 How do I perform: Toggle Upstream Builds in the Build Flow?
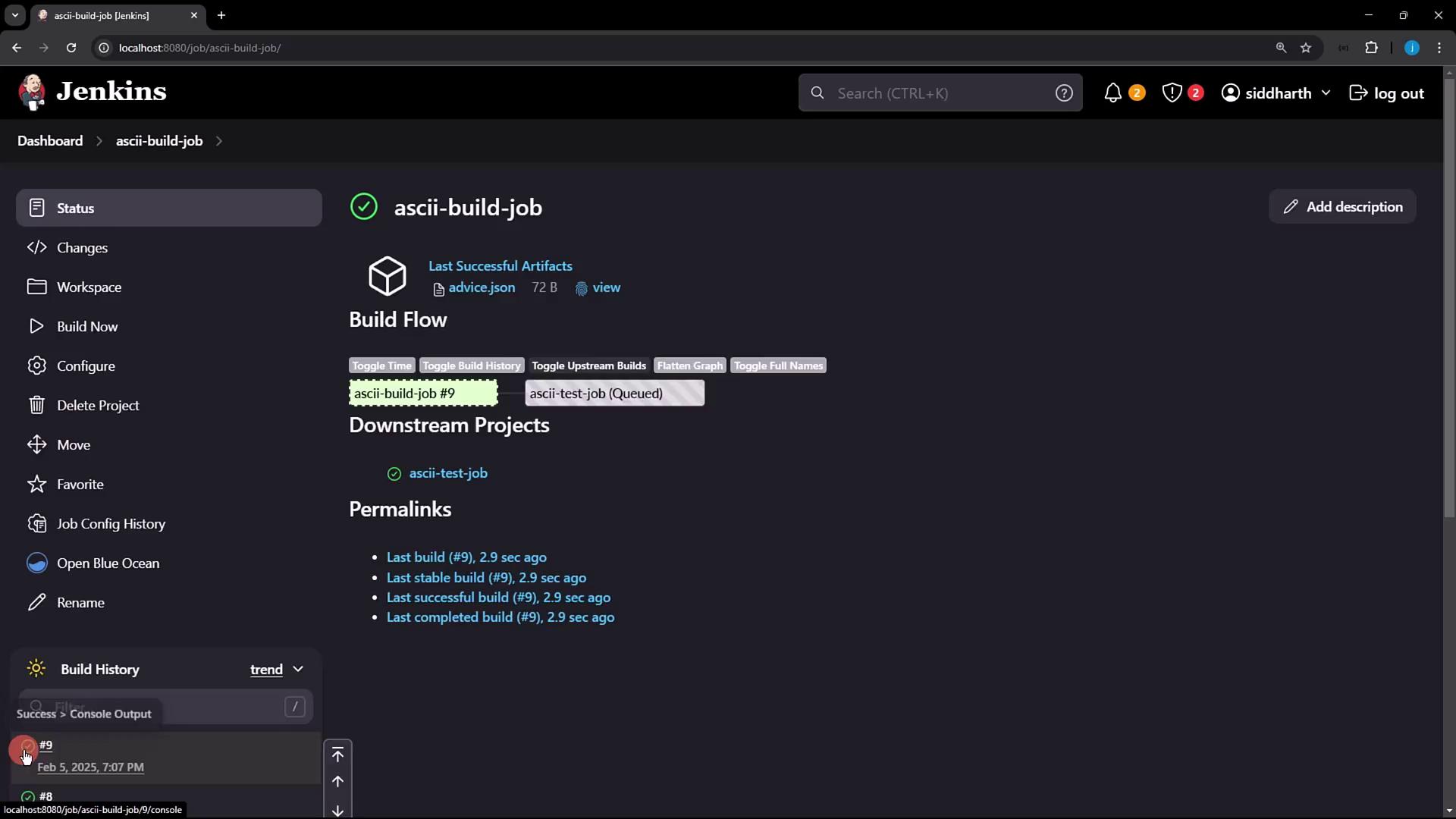588,366
